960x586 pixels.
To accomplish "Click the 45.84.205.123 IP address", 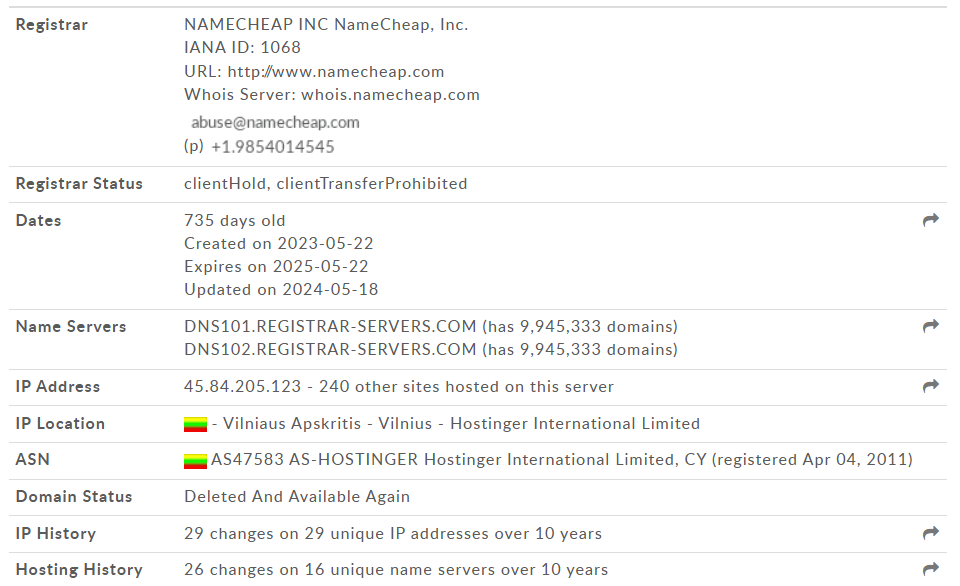I will [x=242, y=386].
